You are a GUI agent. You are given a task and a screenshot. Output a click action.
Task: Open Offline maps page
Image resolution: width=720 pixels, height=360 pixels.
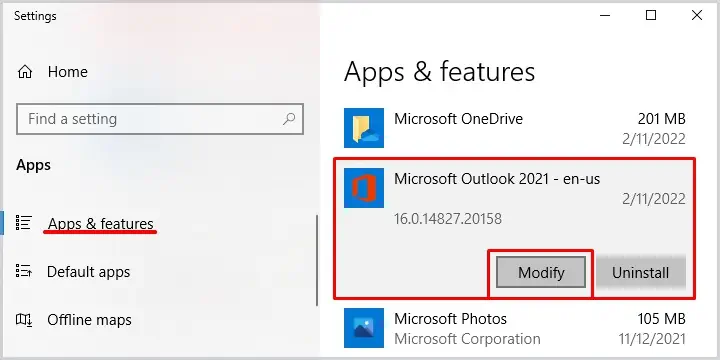pyautogui.click(x=89, y=320)
